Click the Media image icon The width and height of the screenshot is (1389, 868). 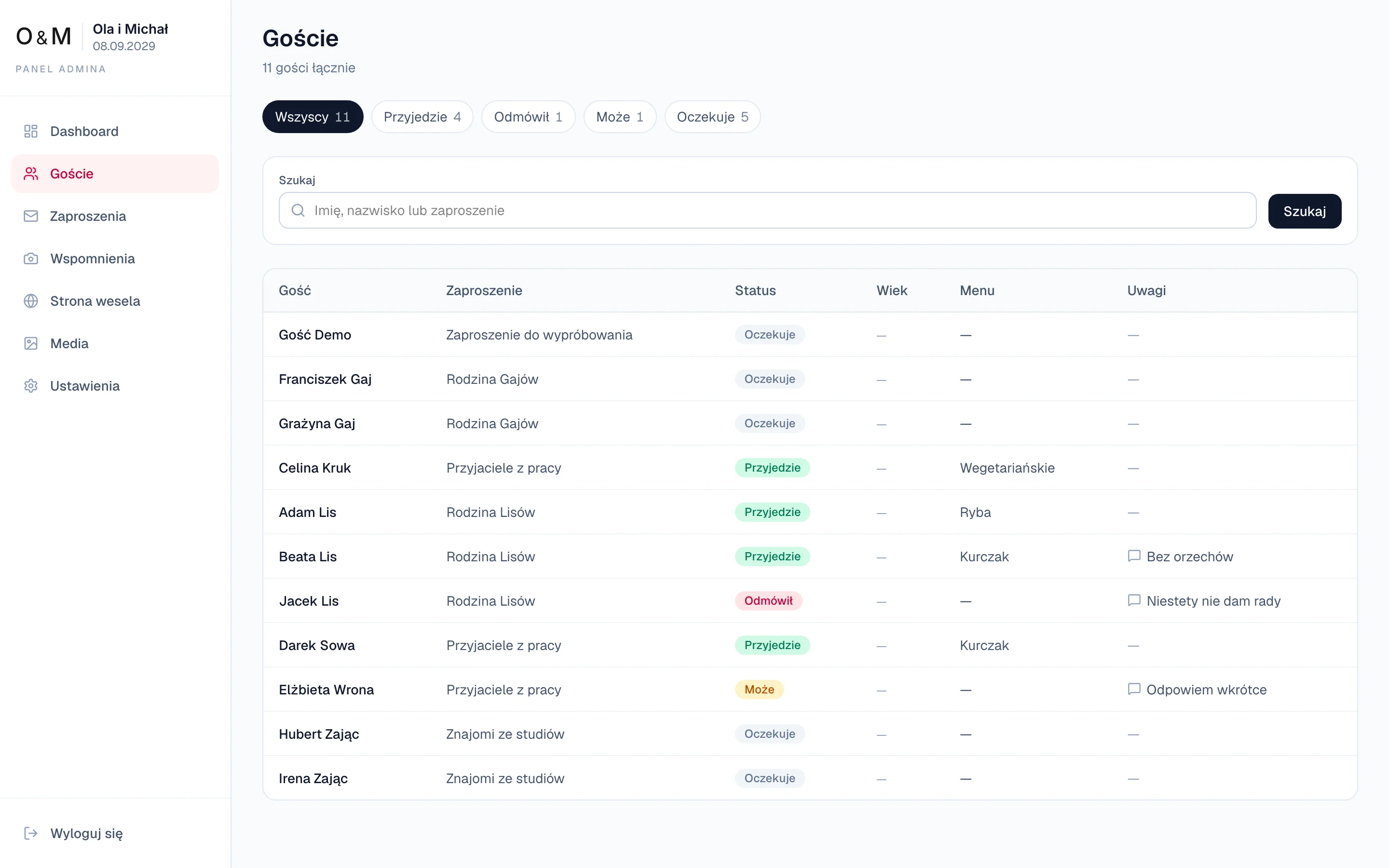(x=31, y=344)
